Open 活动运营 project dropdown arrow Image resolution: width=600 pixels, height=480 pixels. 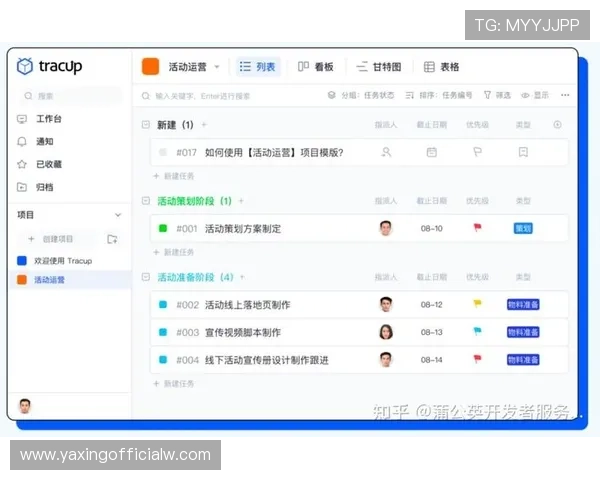coord(217,67)
